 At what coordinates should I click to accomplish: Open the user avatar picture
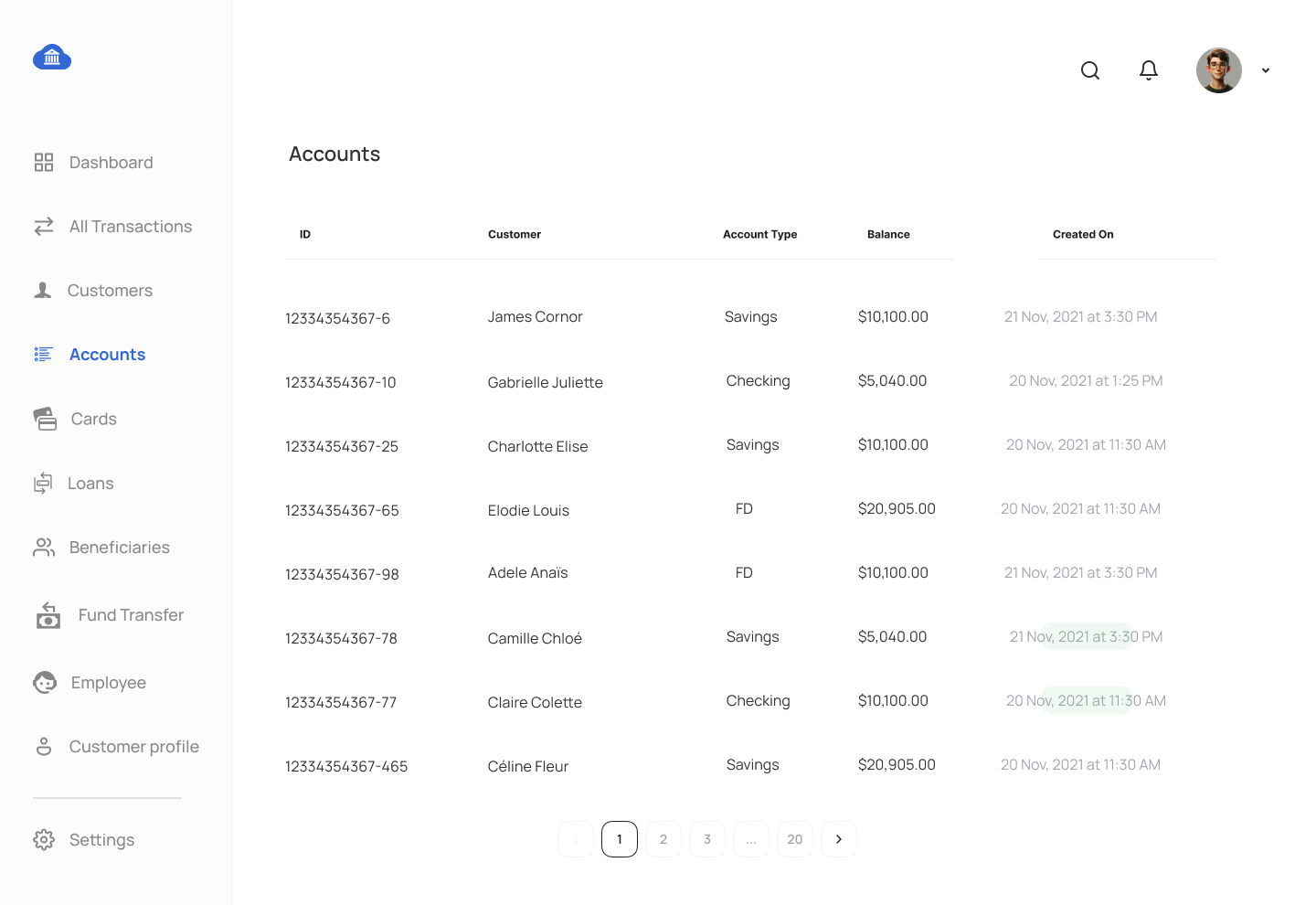[1219, 70]
